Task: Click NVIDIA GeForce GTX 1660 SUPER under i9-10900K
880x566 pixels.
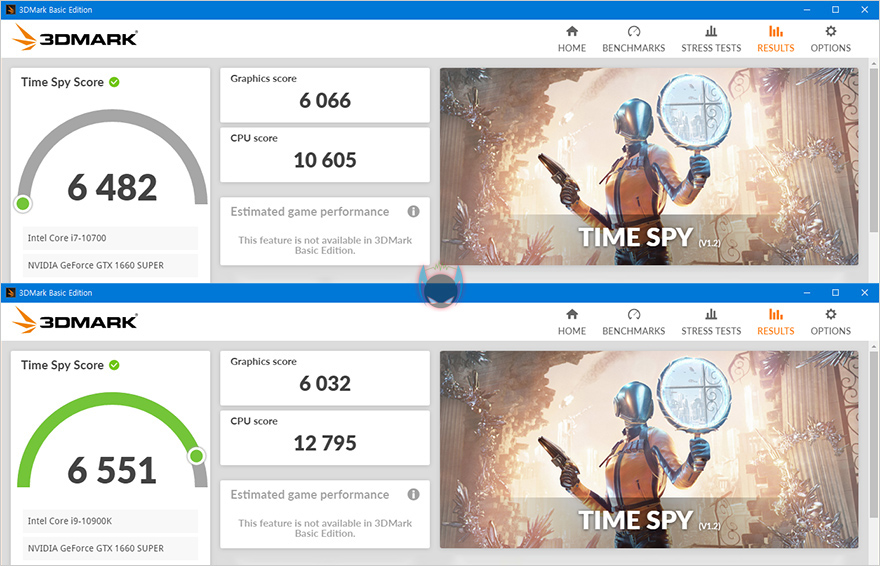Action: click(x=111, y=548)
